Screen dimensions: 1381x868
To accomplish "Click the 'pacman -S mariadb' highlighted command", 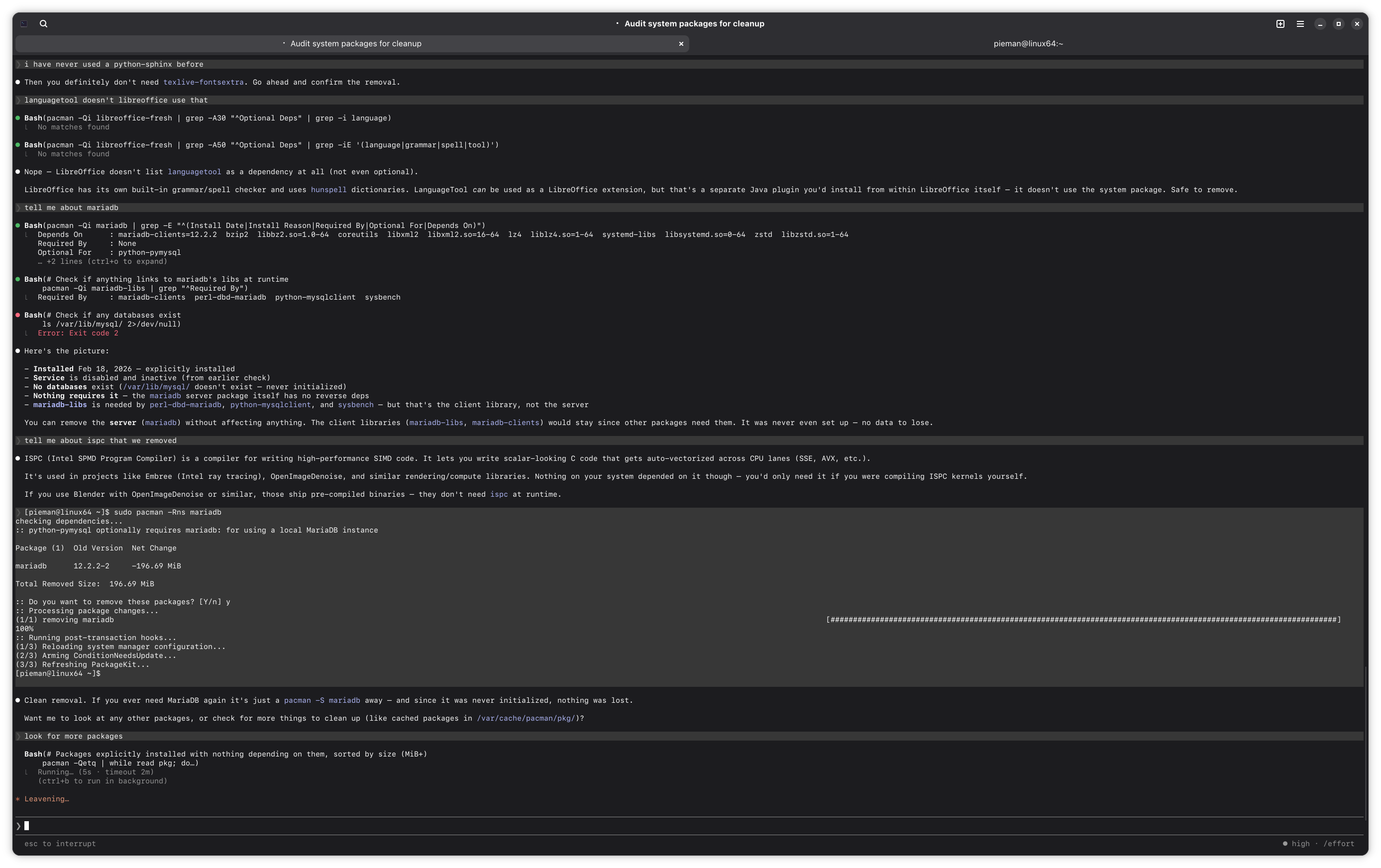I will [x=322, y=700].
